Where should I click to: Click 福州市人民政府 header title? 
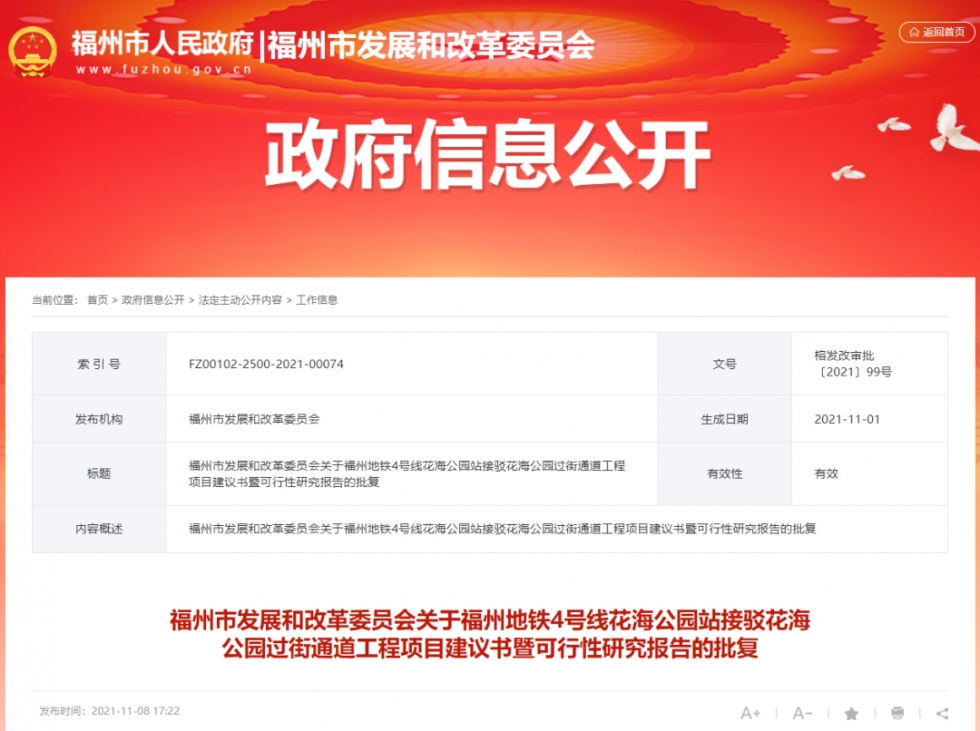pyautogui.click(x=162, y=44)
